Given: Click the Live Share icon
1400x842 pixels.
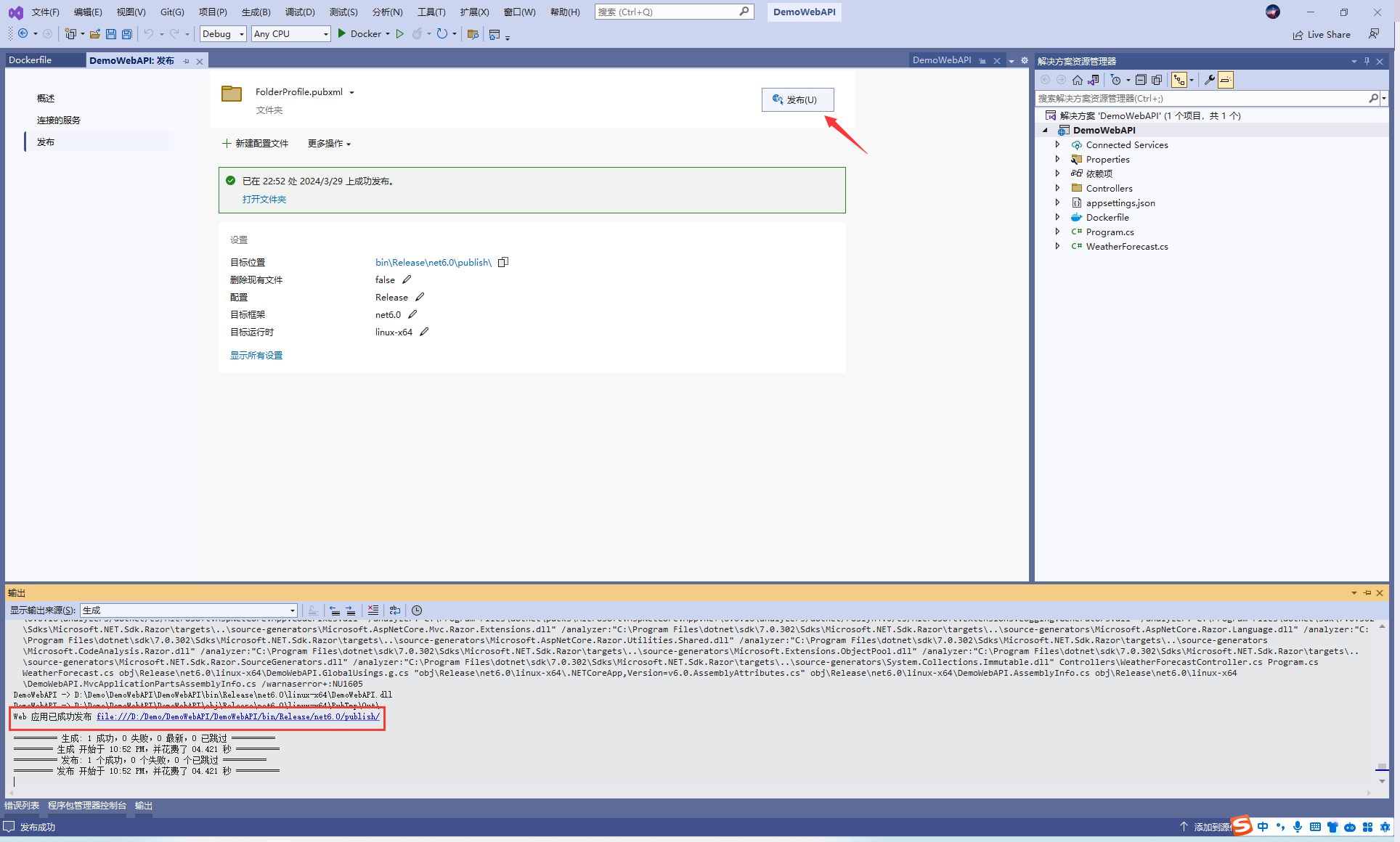Looking at the screenshot, I should pos(1298,35).
